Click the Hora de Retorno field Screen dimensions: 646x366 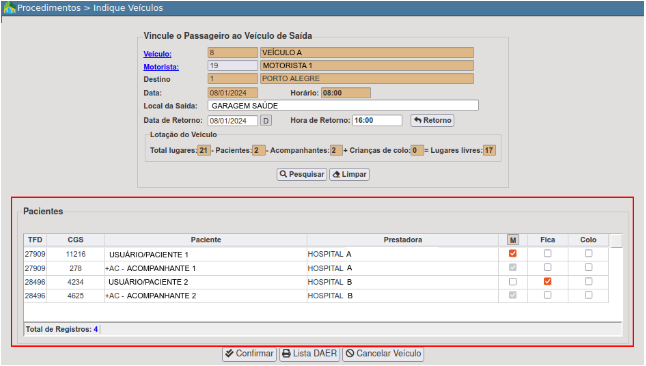[x=377, y=120]
